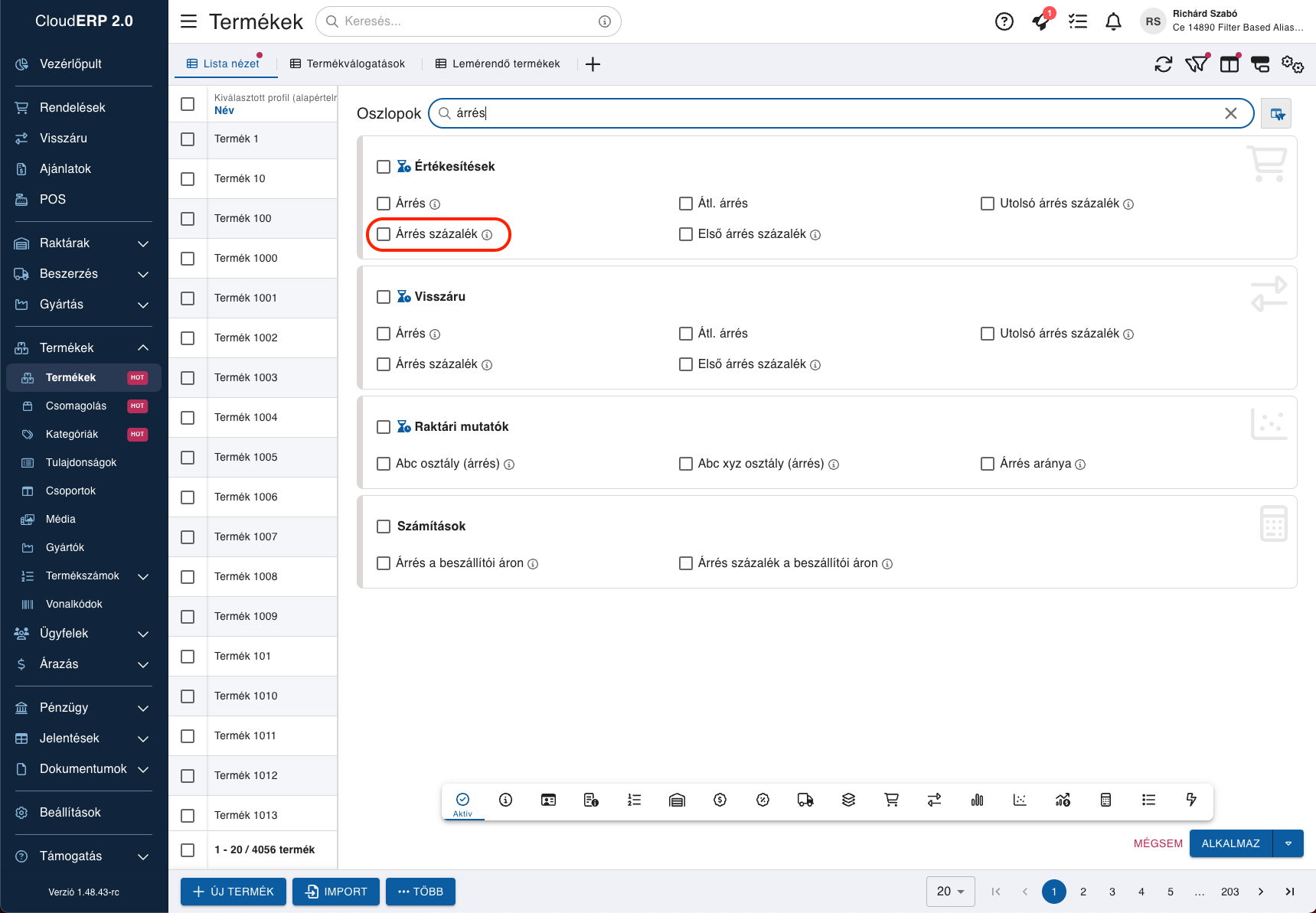Select the bar chart icon in bottom toolbar
Image resolution: width=1316 pixels, height=913 pixels.
[977, 800]
